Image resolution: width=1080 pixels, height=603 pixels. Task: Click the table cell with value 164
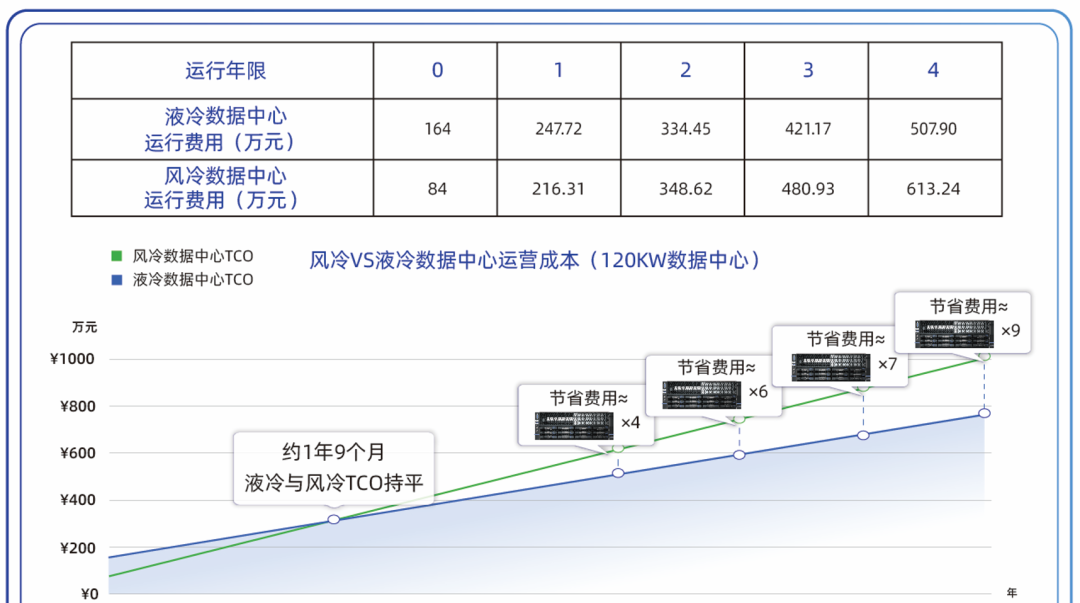437,129
